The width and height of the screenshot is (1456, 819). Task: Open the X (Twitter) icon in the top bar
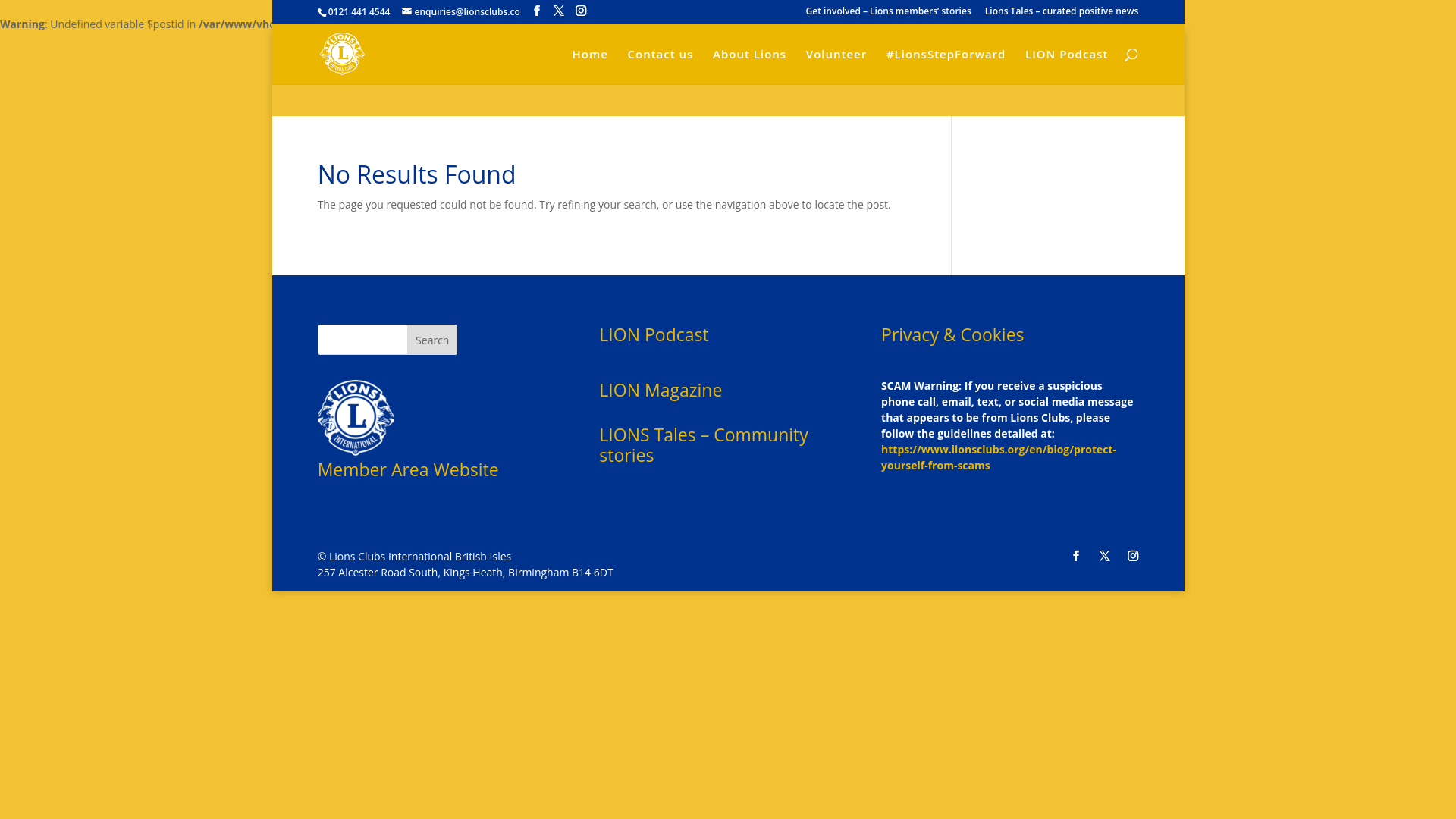click(x=559, y=11)
